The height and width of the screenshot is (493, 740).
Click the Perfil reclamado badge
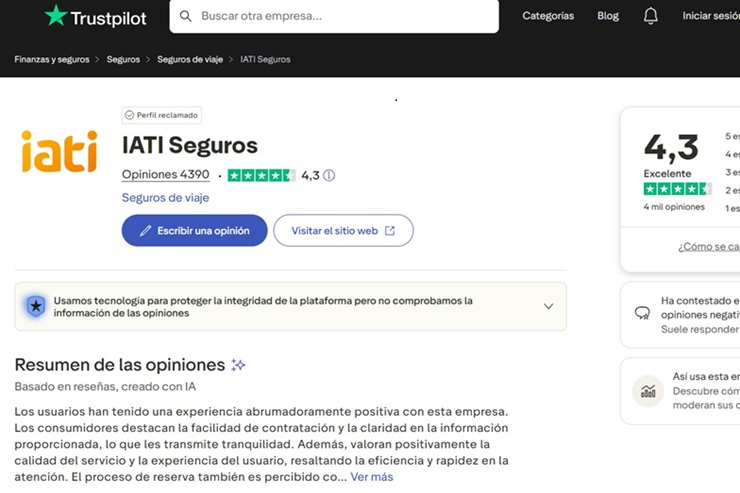coord(161,115)
